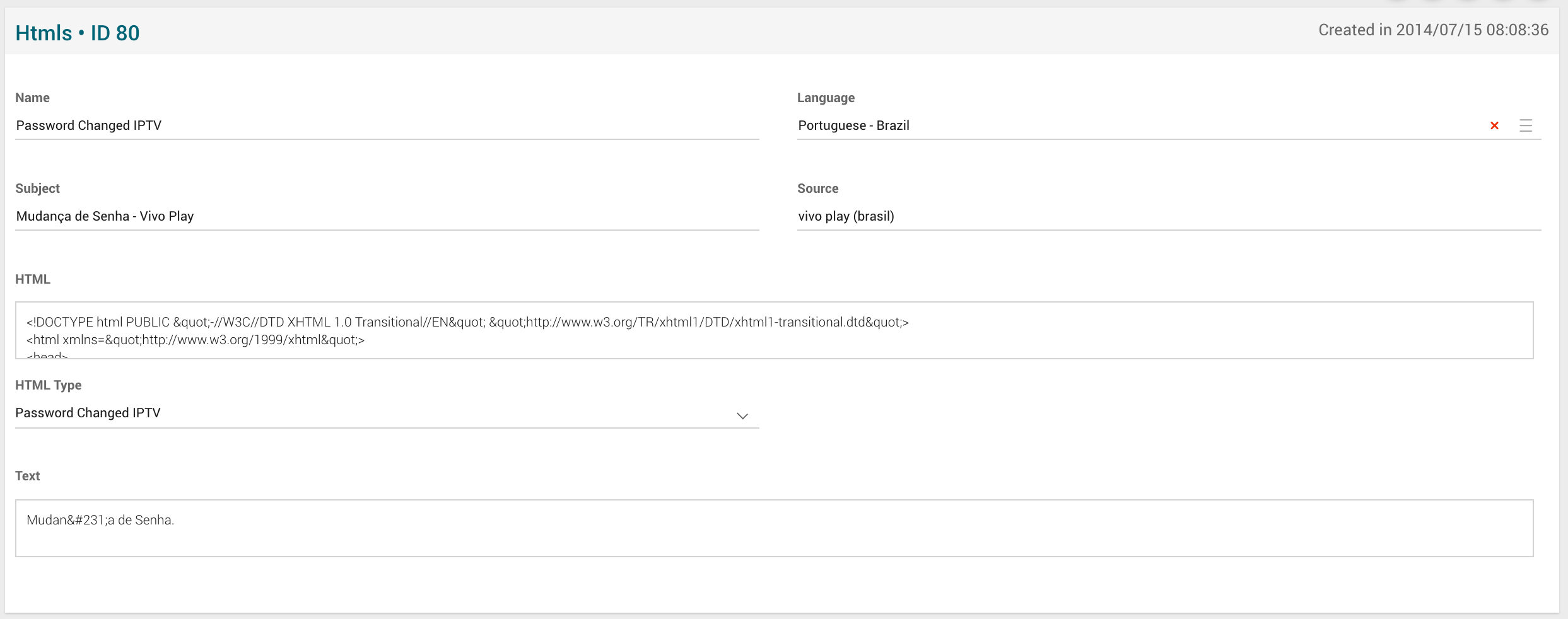This screenshot has width=1568, height=619.
Task: Focus the Text area with Mudan&#231;a de Senha
Action: point(774,528)
